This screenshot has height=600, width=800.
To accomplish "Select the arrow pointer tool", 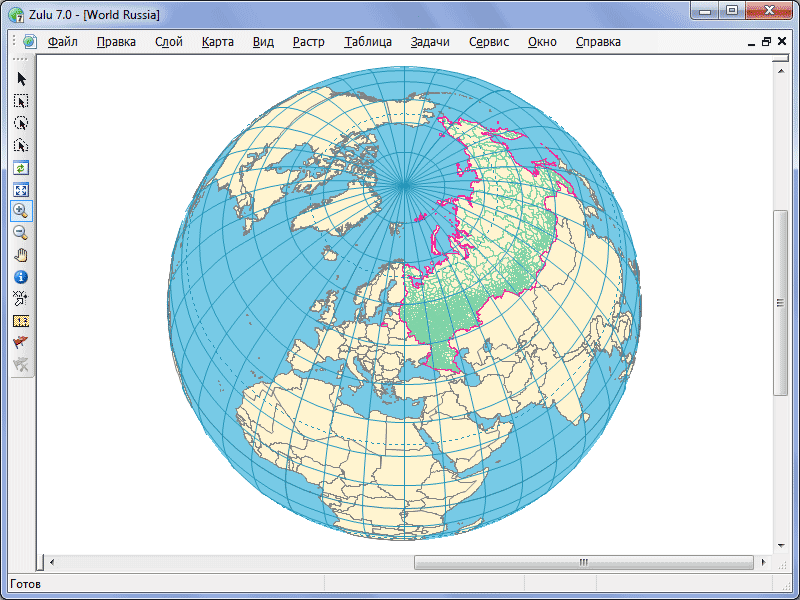I will pos(21,79).
